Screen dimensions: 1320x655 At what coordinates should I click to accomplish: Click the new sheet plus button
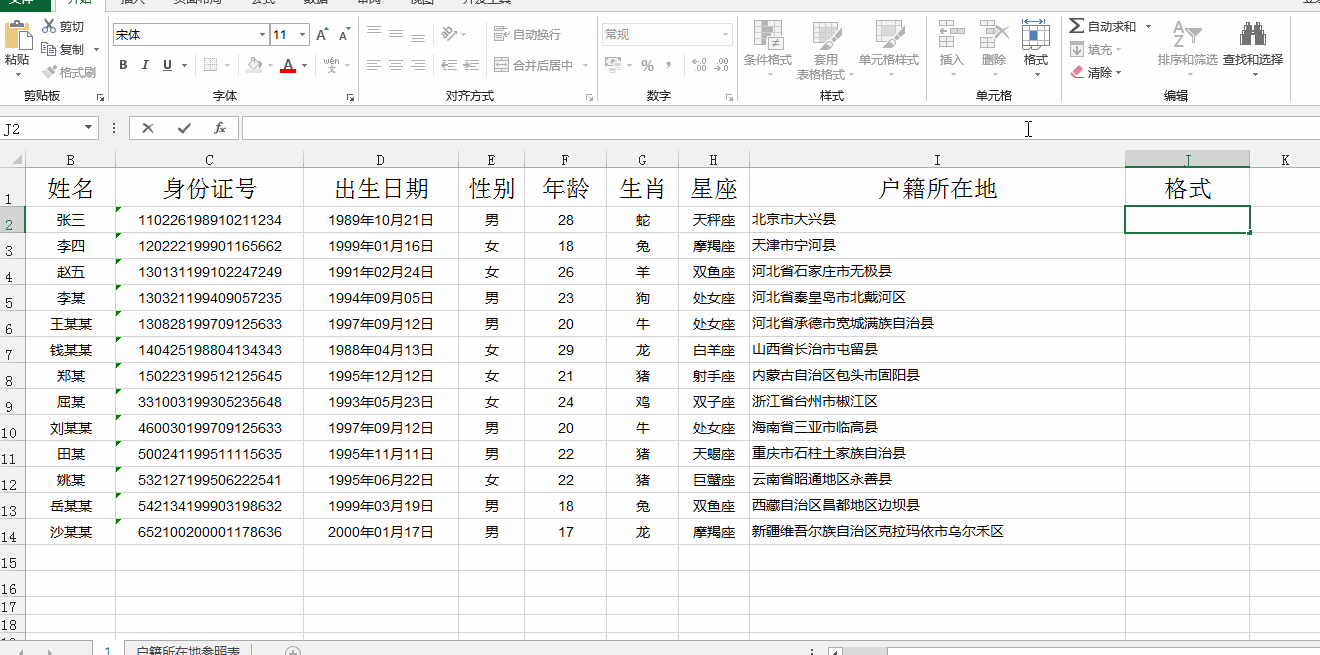pyautogui.click(x=293, y=651)
